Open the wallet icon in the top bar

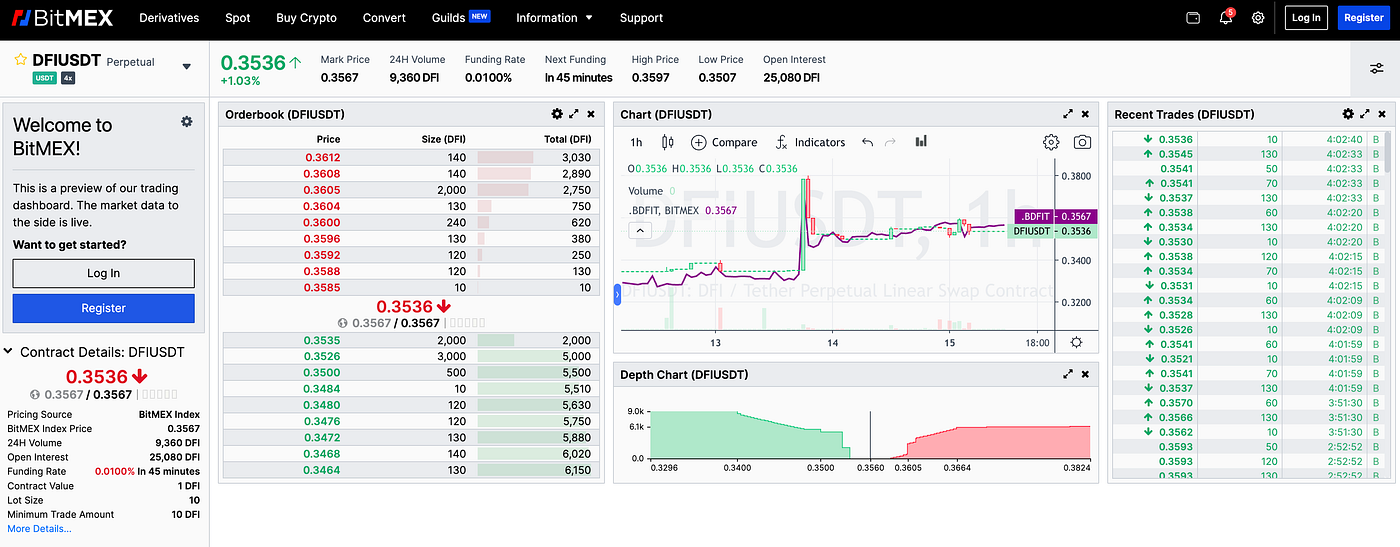point(1193,17)
